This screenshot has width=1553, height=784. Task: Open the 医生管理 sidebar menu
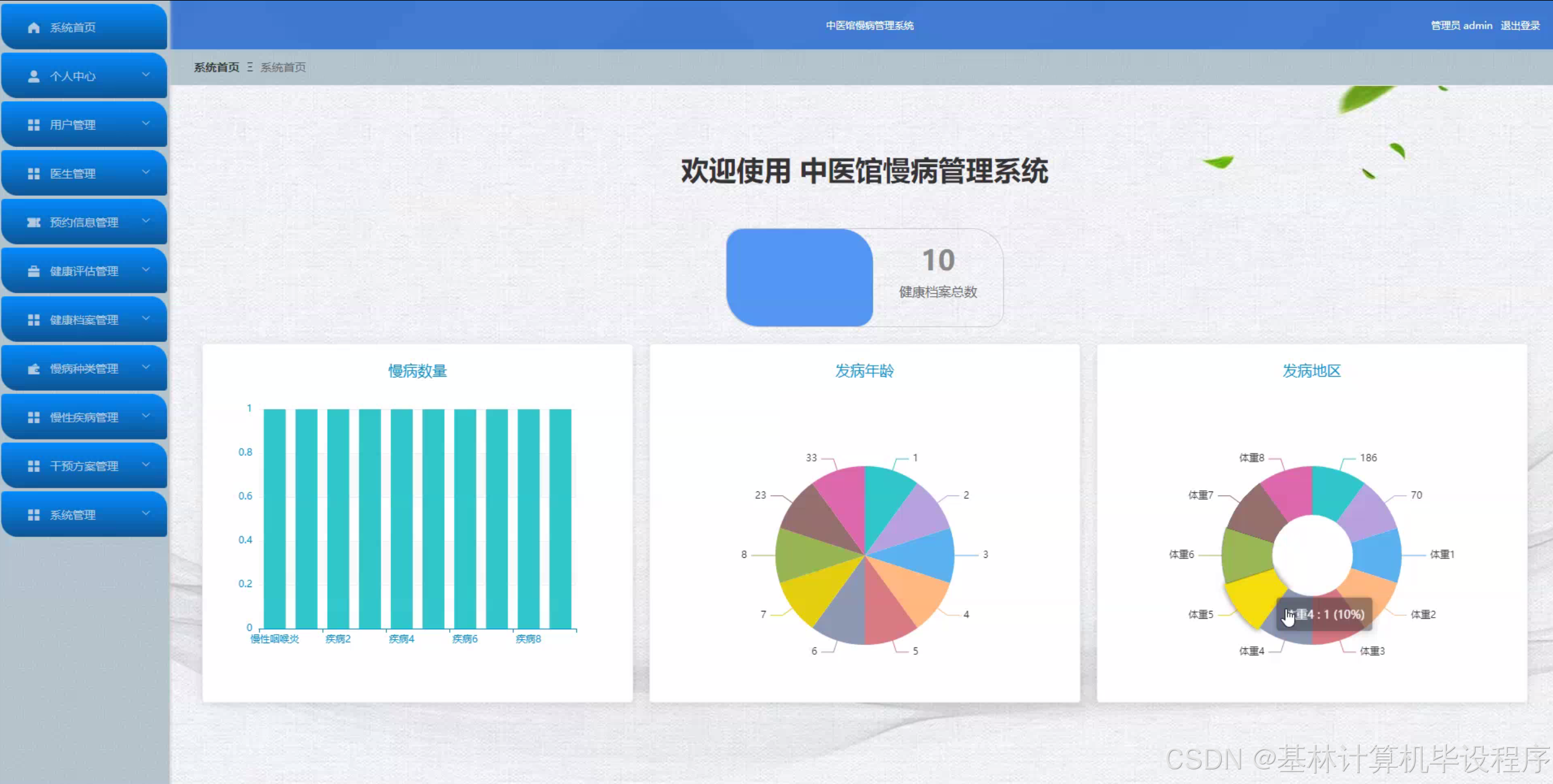(73, 174)
